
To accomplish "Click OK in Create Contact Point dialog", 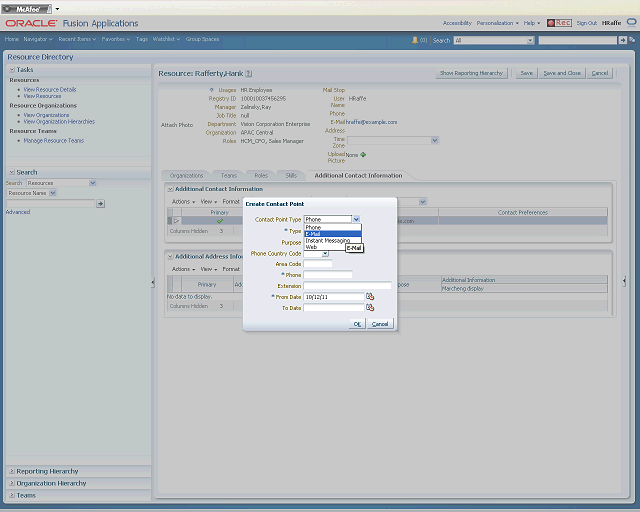I will click(357, 324).
